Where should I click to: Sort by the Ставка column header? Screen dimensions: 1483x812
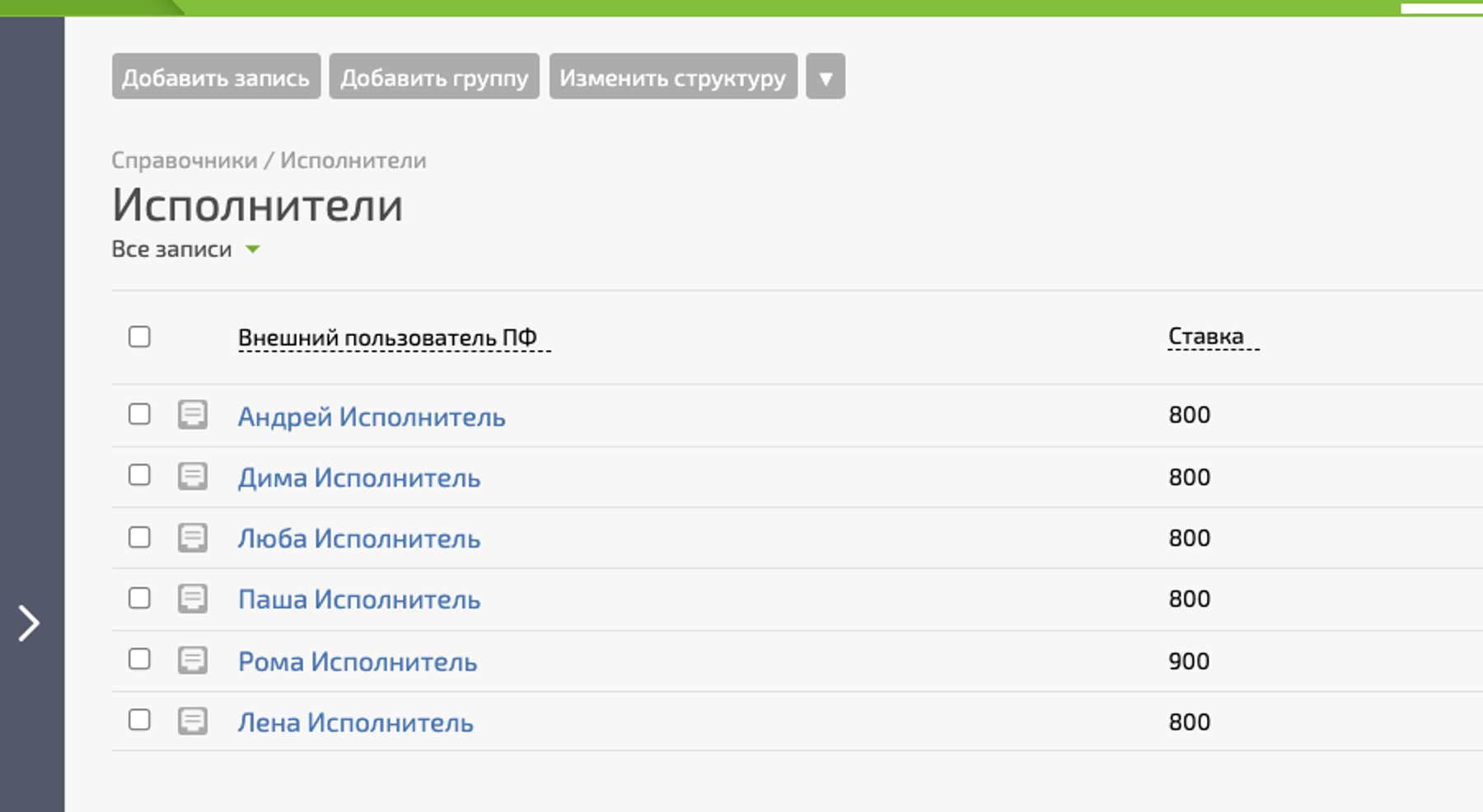tap(1205, 336)
